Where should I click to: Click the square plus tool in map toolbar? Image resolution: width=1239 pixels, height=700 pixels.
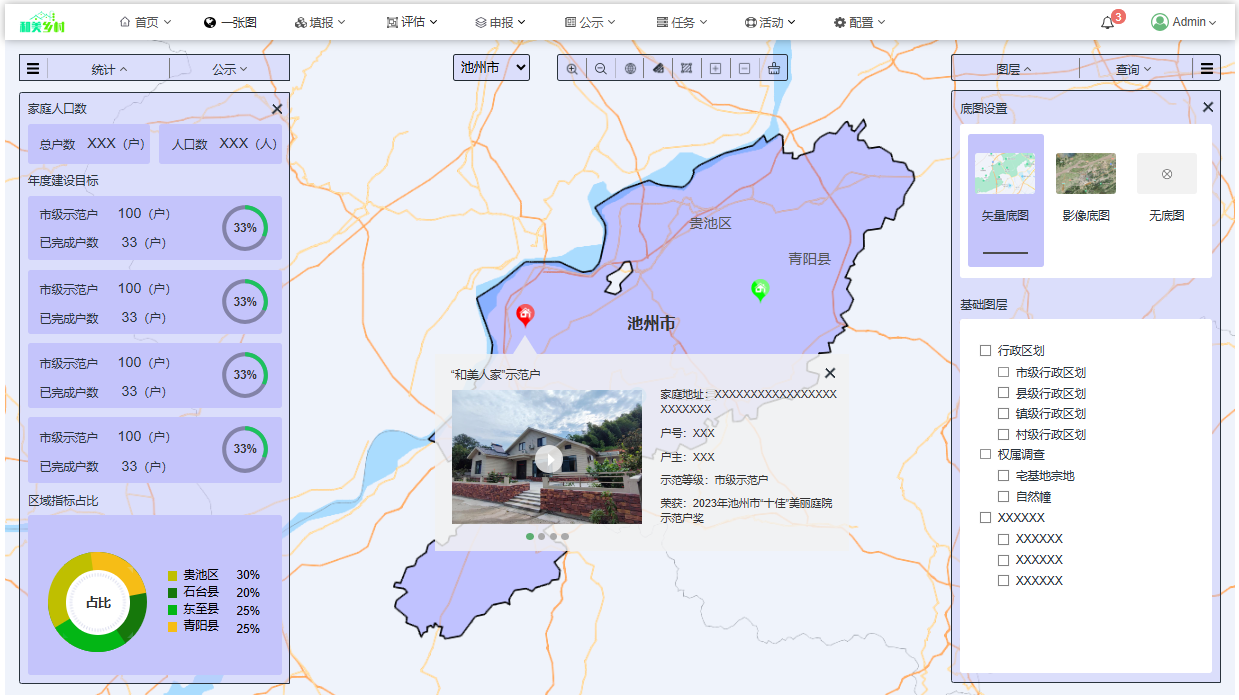point(715,69)
